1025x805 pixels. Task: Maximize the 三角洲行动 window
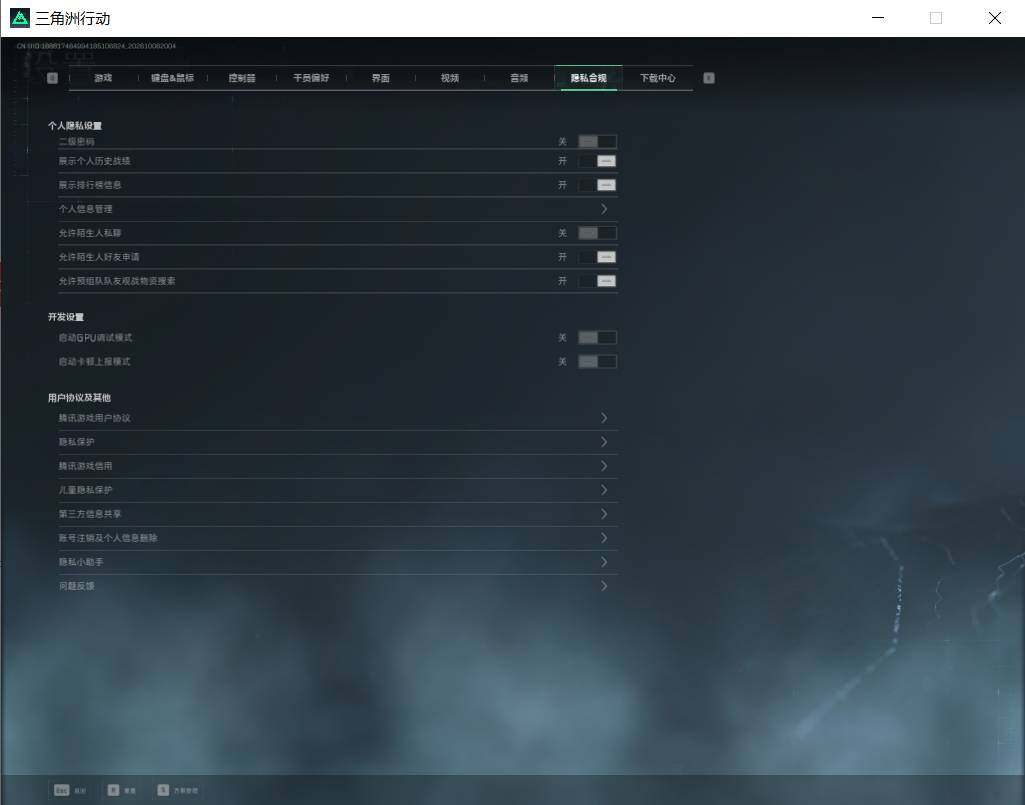936,18
